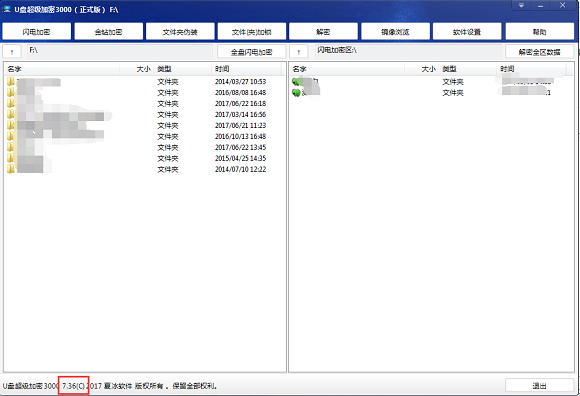580x396 pixels.
Task: Open 镜像浏览 from the toolbar
Action: 395,32
